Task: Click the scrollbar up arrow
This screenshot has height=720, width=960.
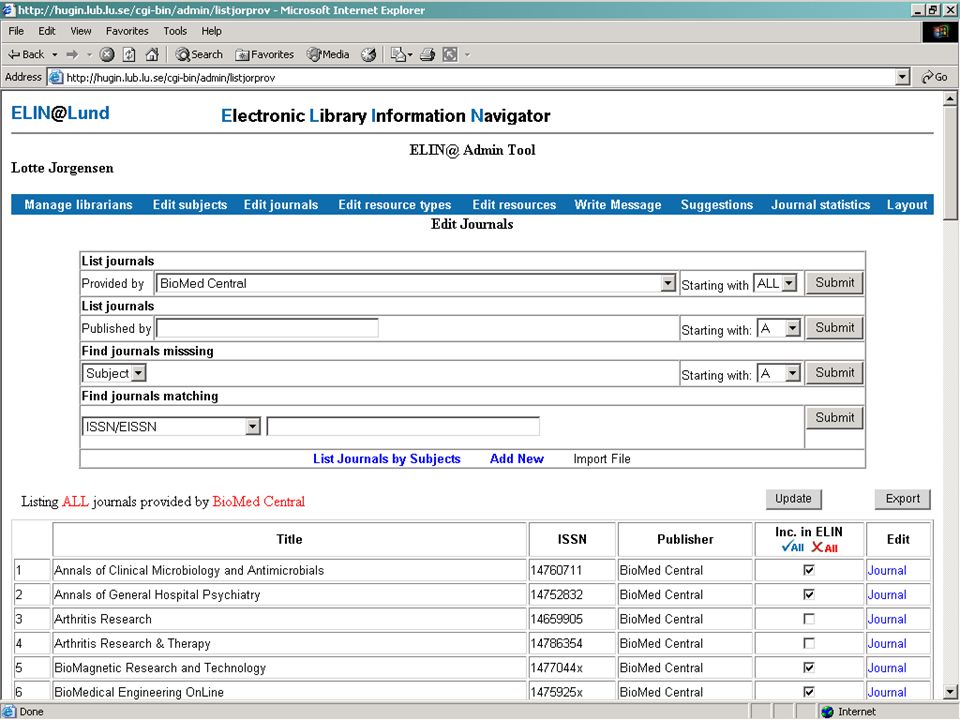Action: tap(950, 99)
